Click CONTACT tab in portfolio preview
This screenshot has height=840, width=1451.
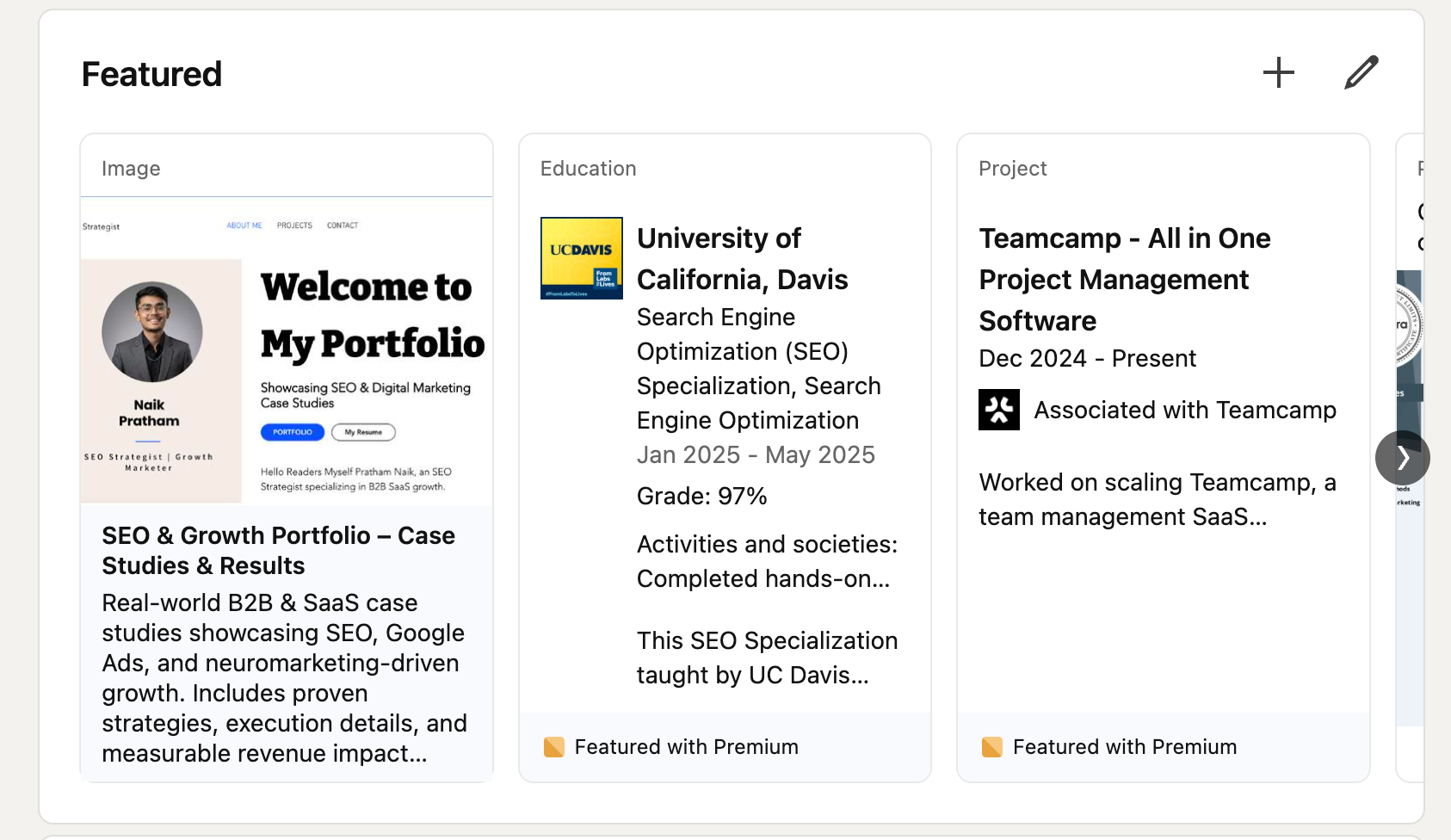pos(342,225)
